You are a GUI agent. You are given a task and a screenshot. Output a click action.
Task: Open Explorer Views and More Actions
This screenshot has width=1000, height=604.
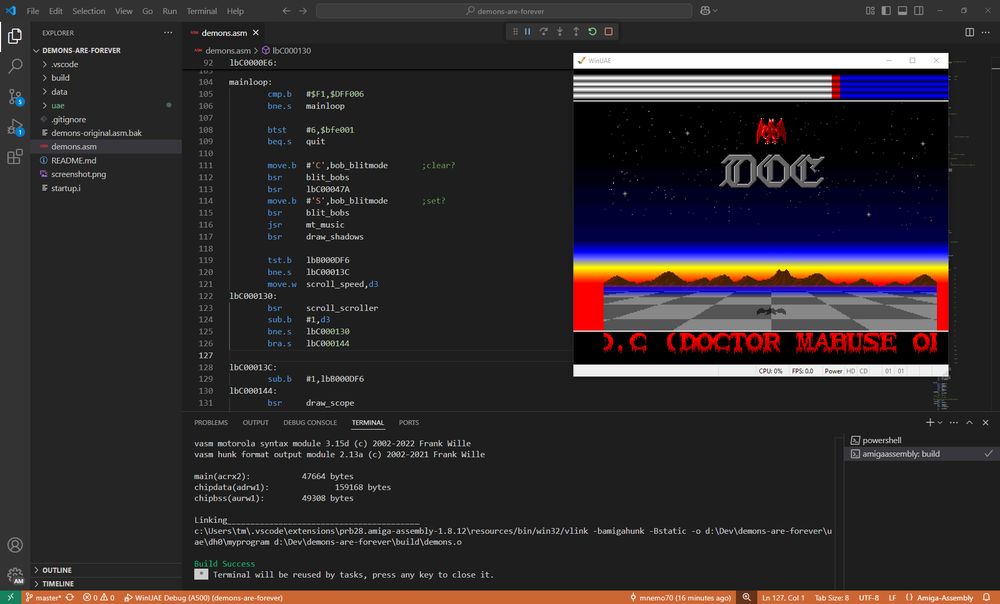click(168, 33)
